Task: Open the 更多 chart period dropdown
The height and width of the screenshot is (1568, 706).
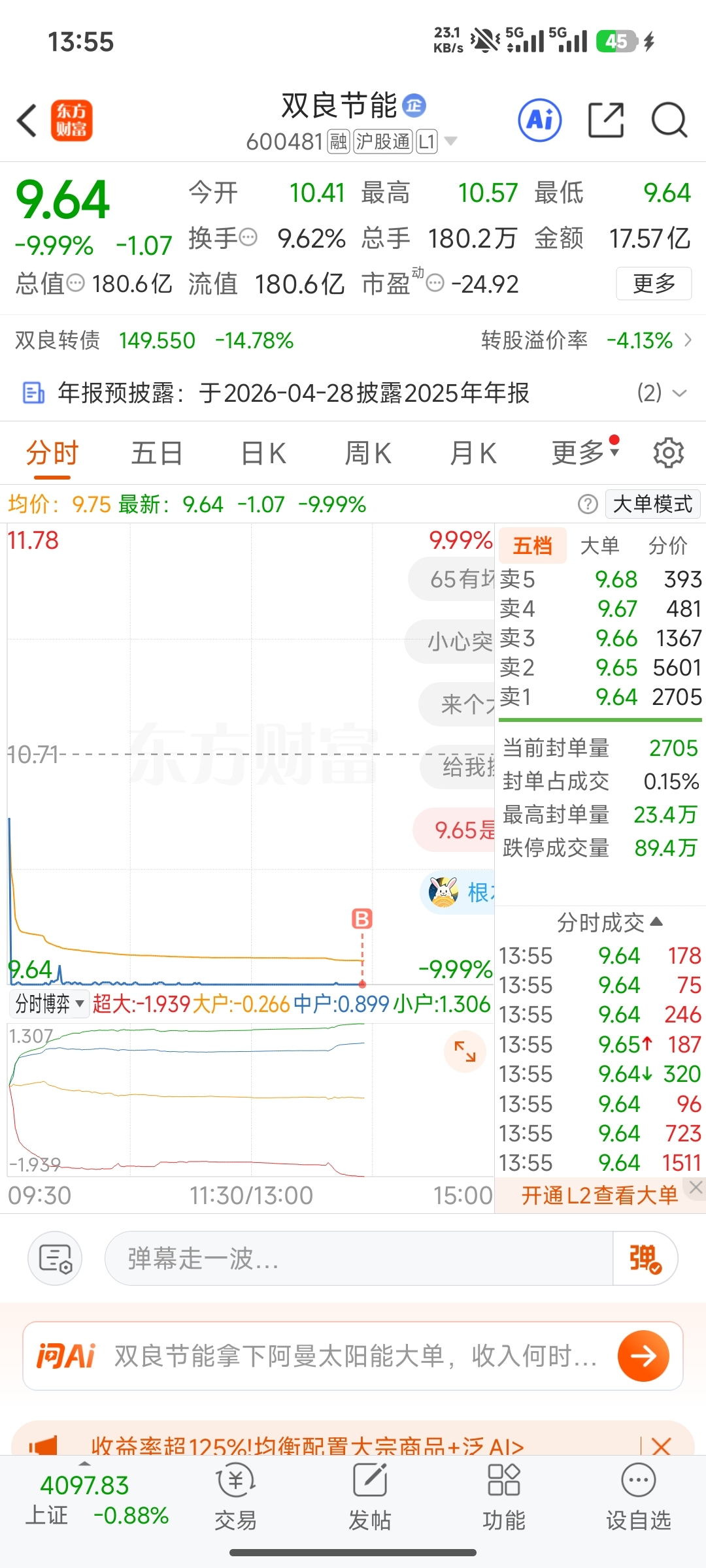Action: pos(585,452)
